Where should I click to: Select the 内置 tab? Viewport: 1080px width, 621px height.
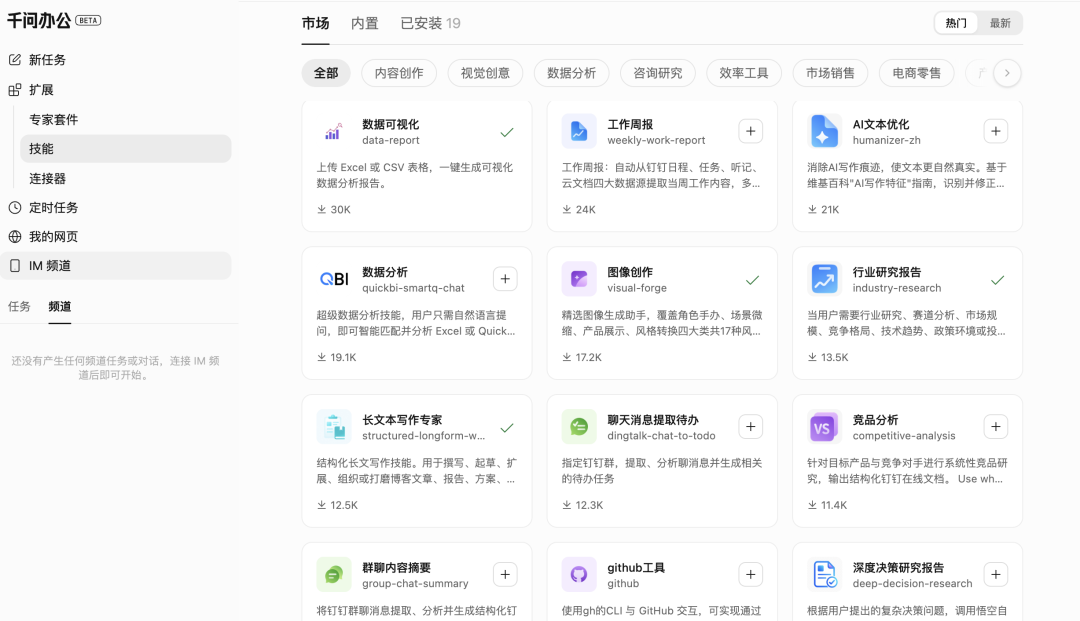[x=364, y=23]
